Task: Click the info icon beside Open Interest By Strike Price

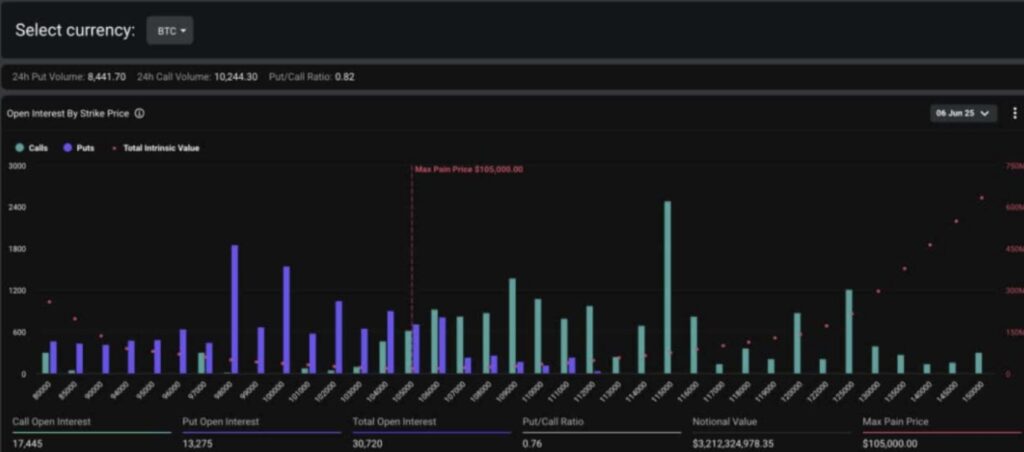Action: pos(140,114)
